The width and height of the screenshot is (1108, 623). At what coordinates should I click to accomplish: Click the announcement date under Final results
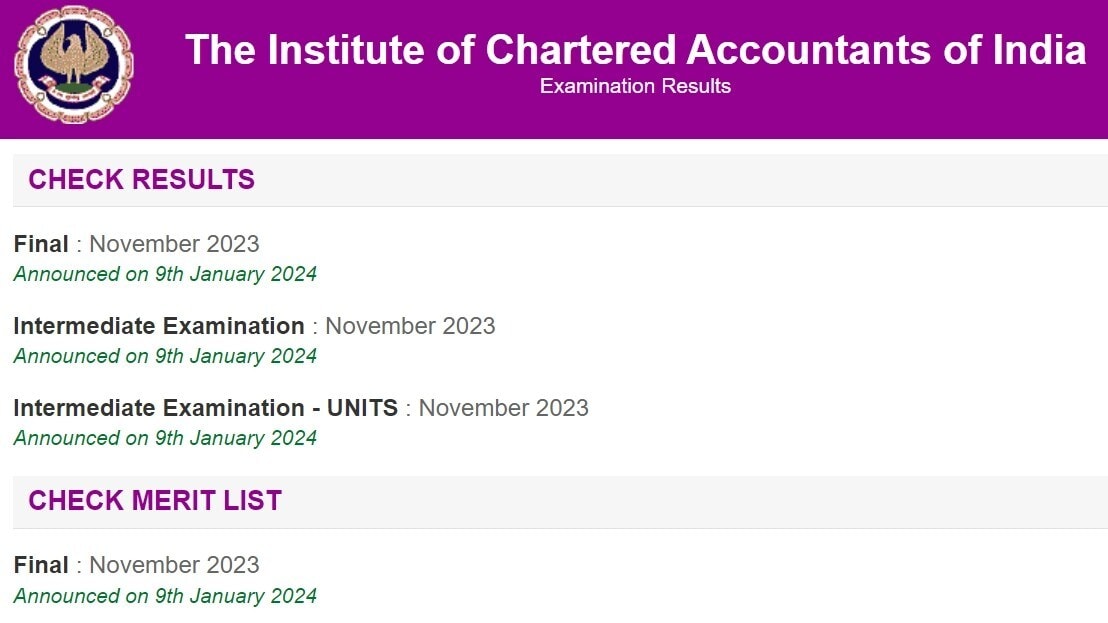165,274
